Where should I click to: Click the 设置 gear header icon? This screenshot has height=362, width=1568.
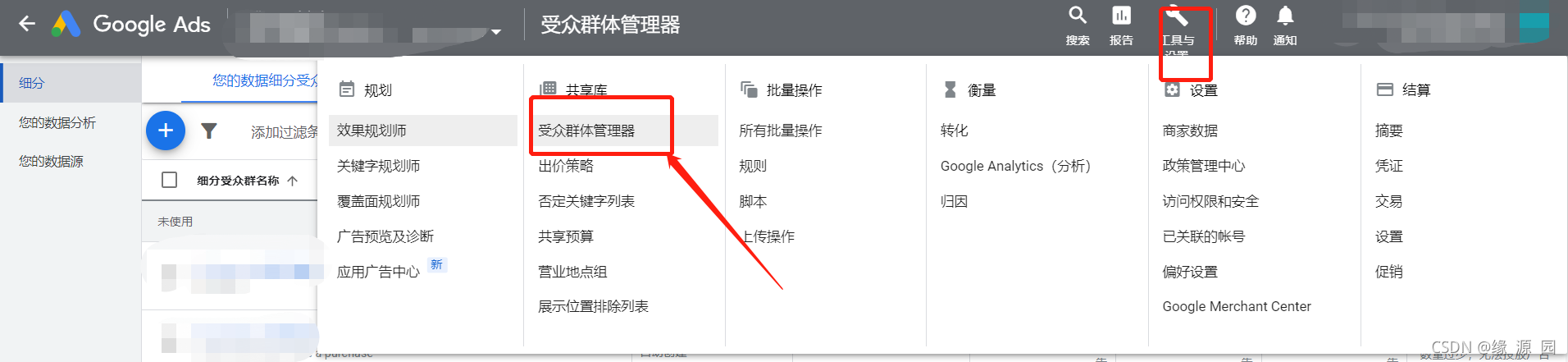[x=1173, y=89]
